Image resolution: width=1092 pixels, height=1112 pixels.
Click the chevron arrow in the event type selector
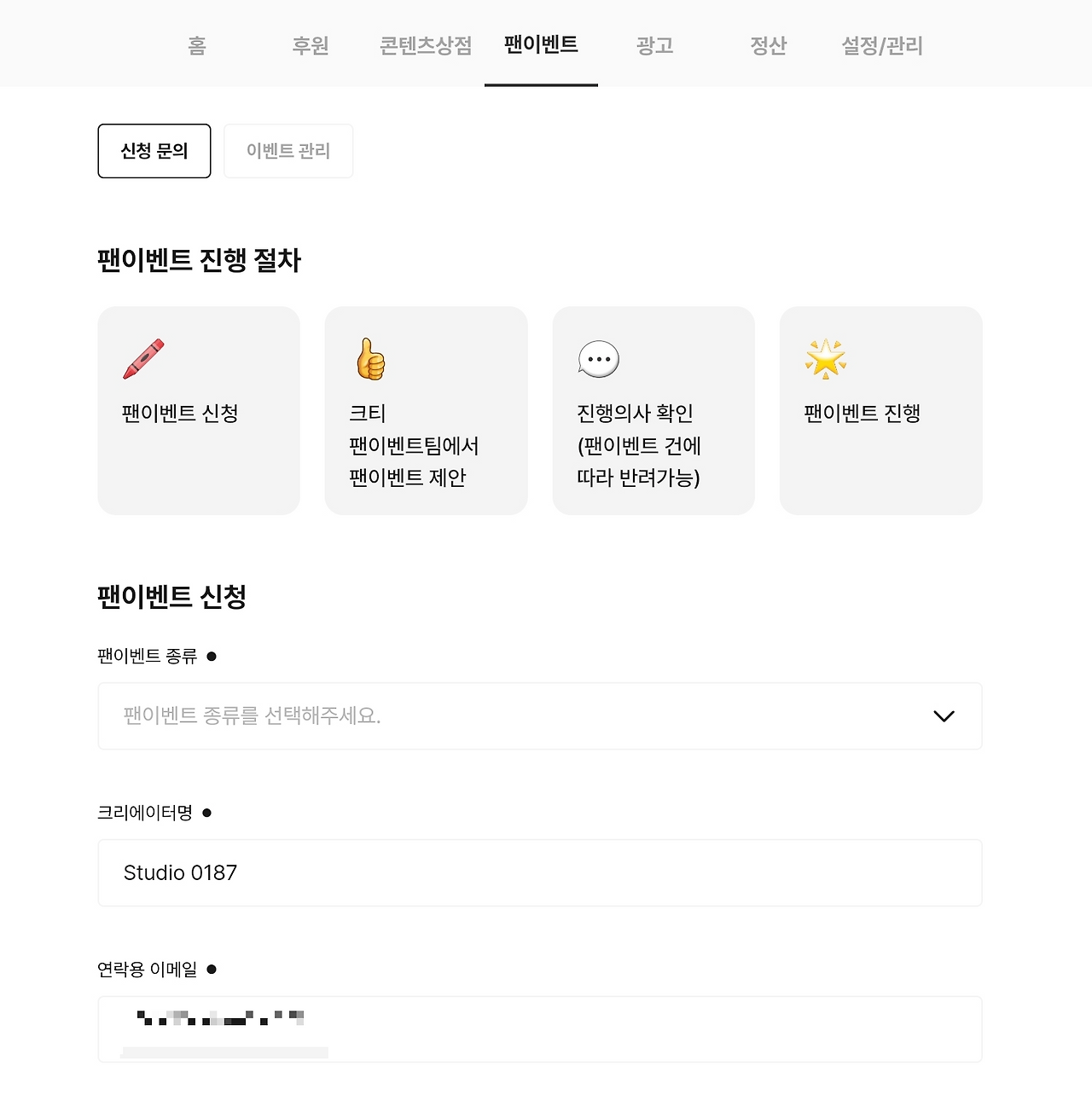click(944, 716)
